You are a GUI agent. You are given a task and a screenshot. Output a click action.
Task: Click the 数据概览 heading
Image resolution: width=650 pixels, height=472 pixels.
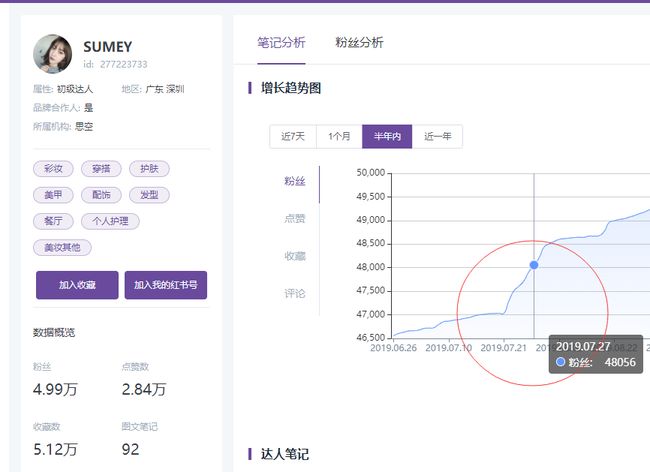click(54, 333)
